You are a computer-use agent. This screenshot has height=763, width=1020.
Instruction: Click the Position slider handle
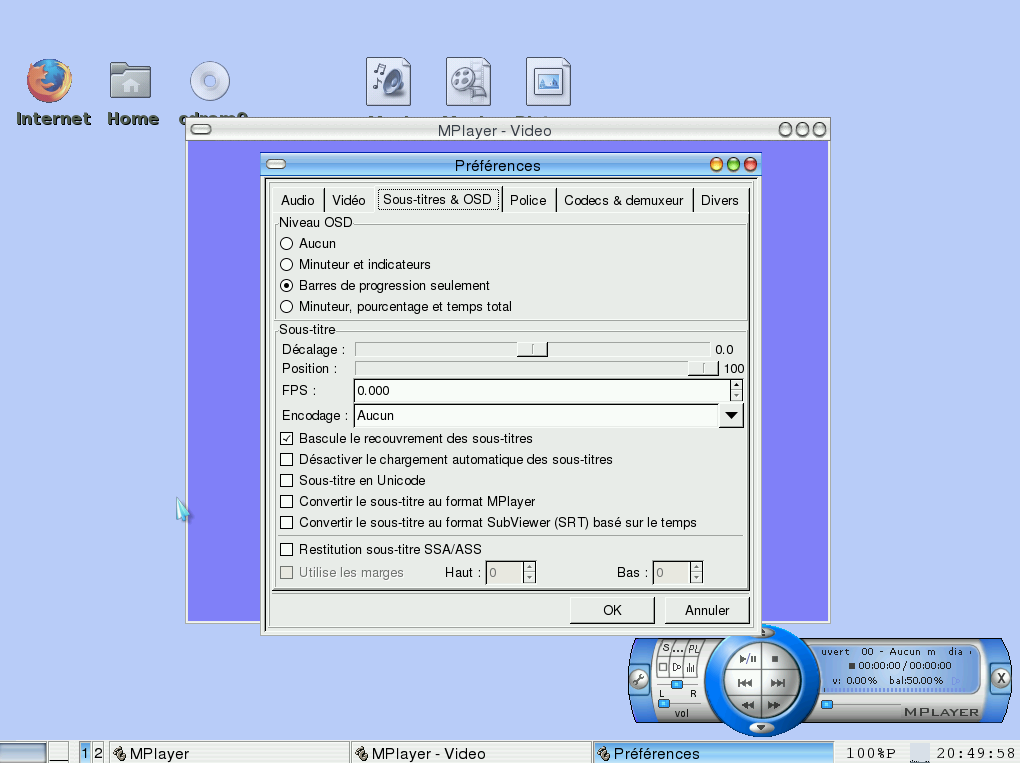[x=703, y=369]
